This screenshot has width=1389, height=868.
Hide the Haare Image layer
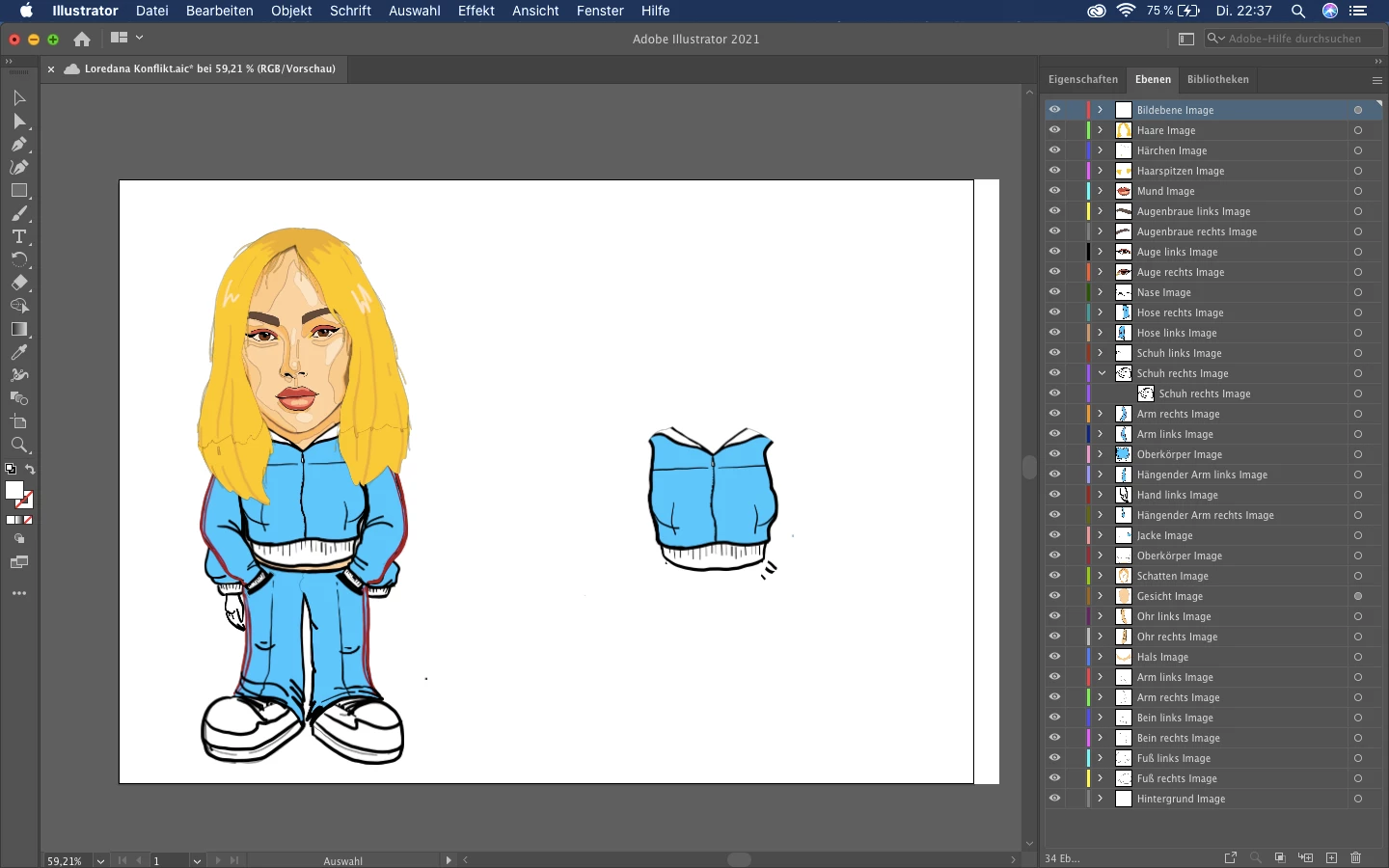(x=1054, y=130)
